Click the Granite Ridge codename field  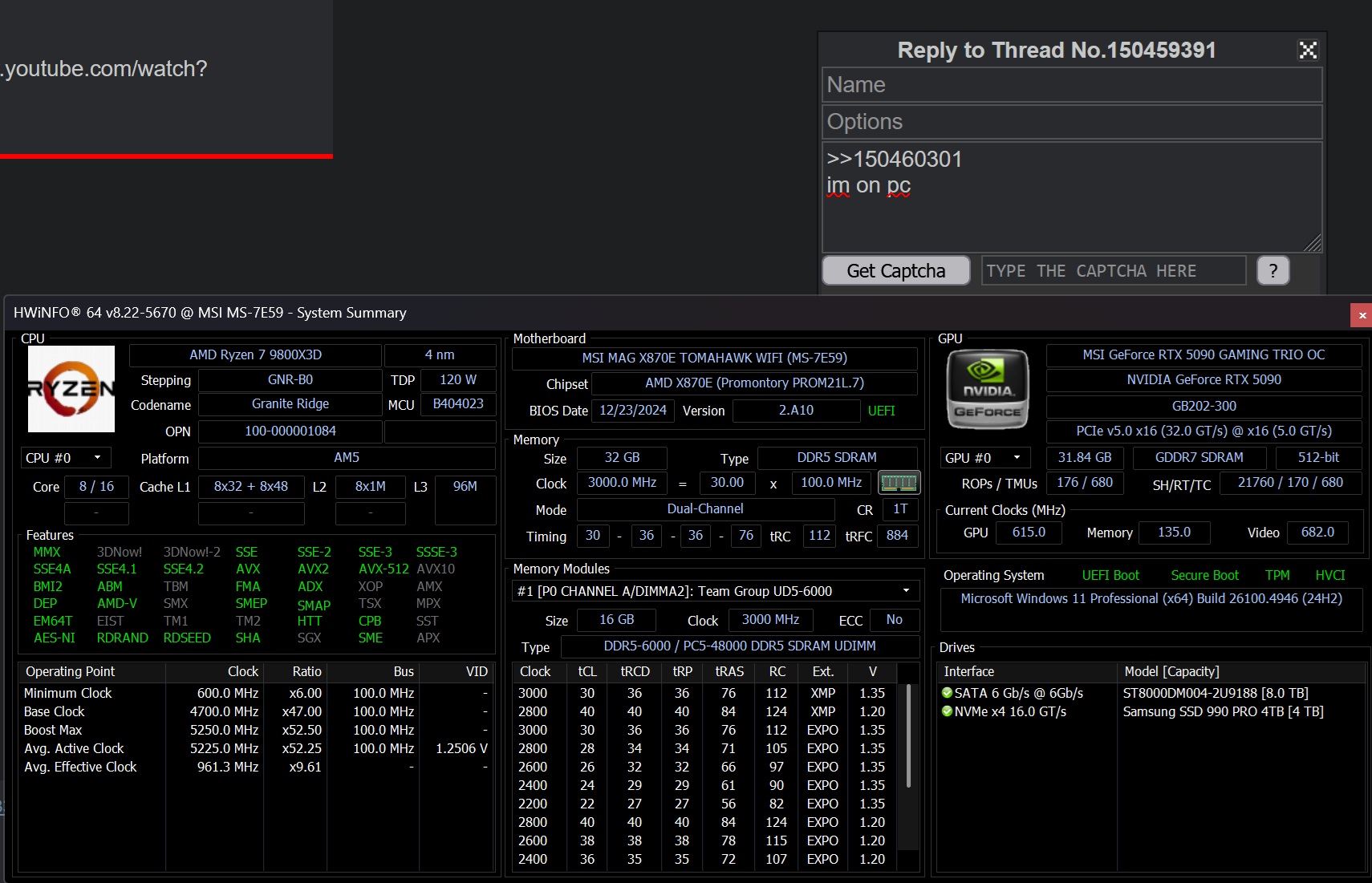[290, 403]
